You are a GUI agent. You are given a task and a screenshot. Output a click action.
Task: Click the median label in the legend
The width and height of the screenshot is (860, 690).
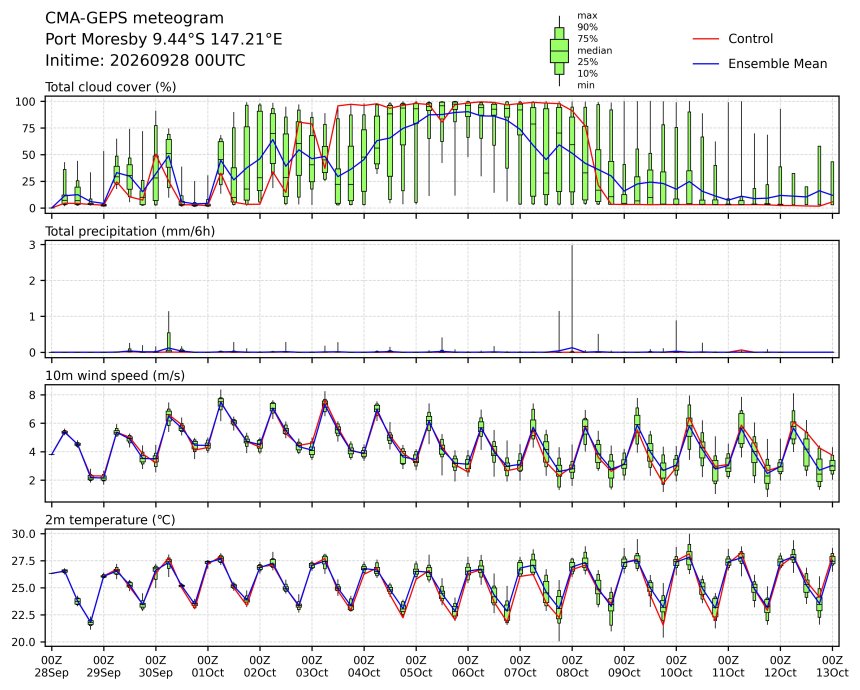coord(595,50)
